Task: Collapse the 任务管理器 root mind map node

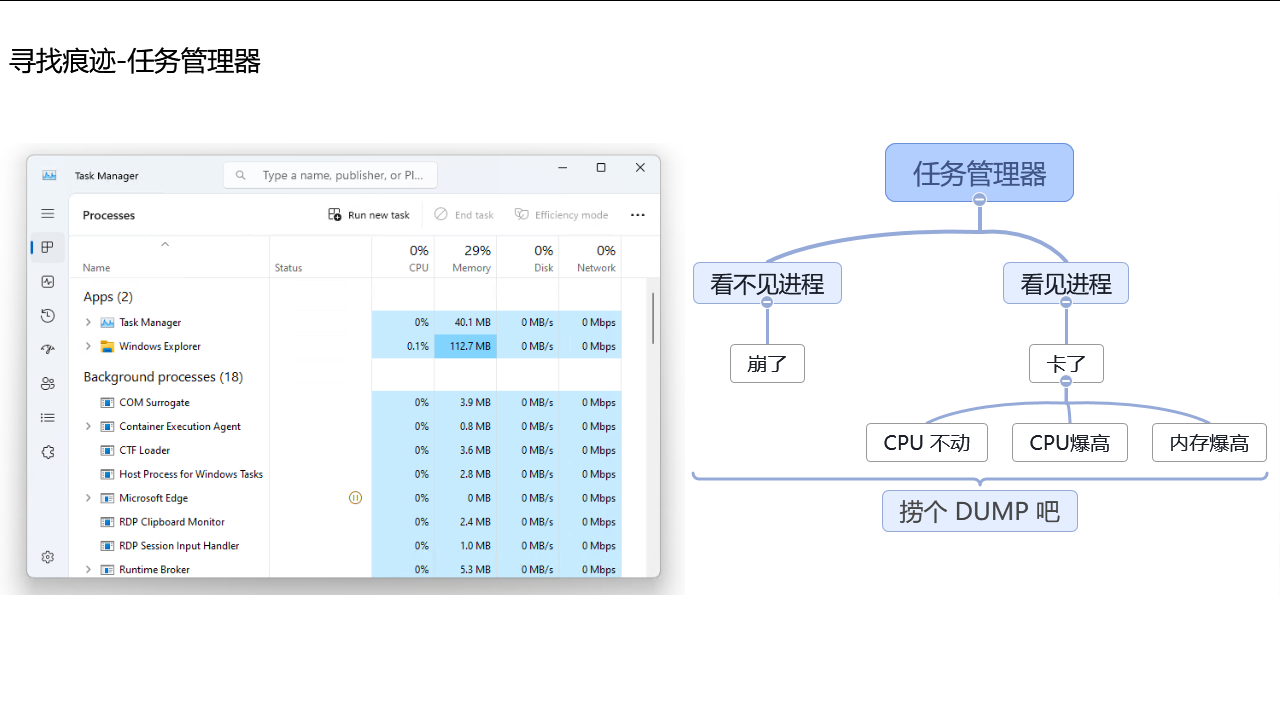Action: point(980,200)
